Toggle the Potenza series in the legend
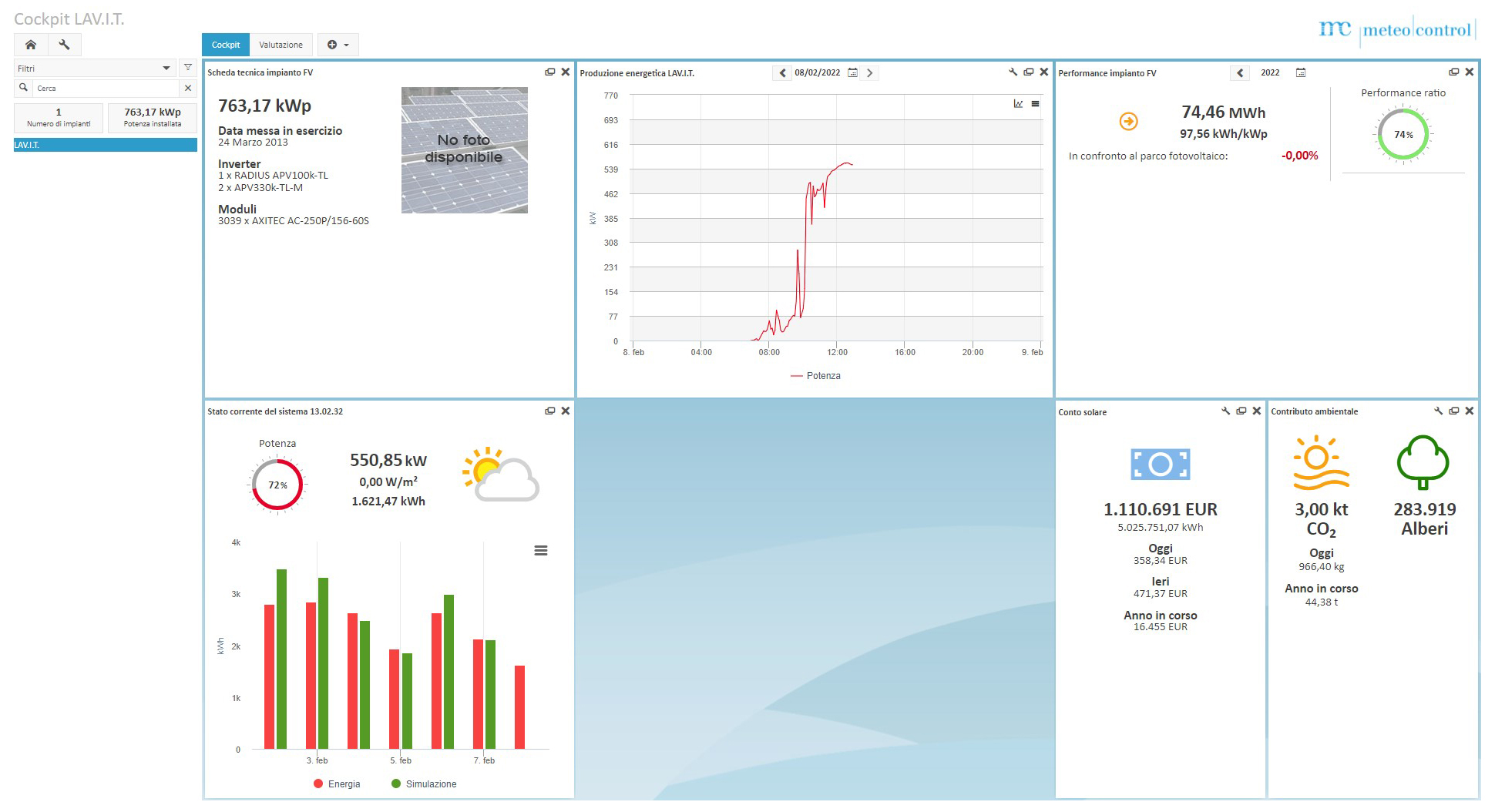The image size is (1495, 812). tap(815, 376)
